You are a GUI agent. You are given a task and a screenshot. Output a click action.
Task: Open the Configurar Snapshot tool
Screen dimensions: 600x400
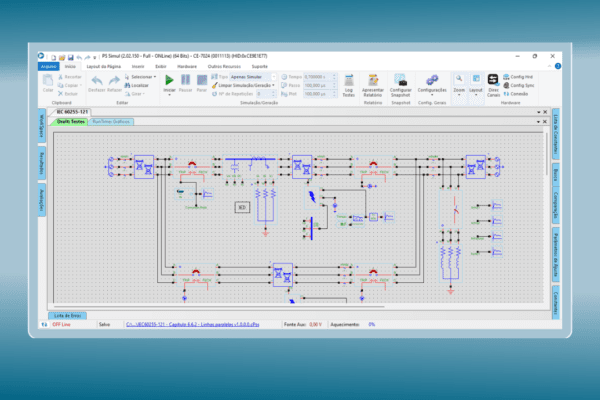401,85
